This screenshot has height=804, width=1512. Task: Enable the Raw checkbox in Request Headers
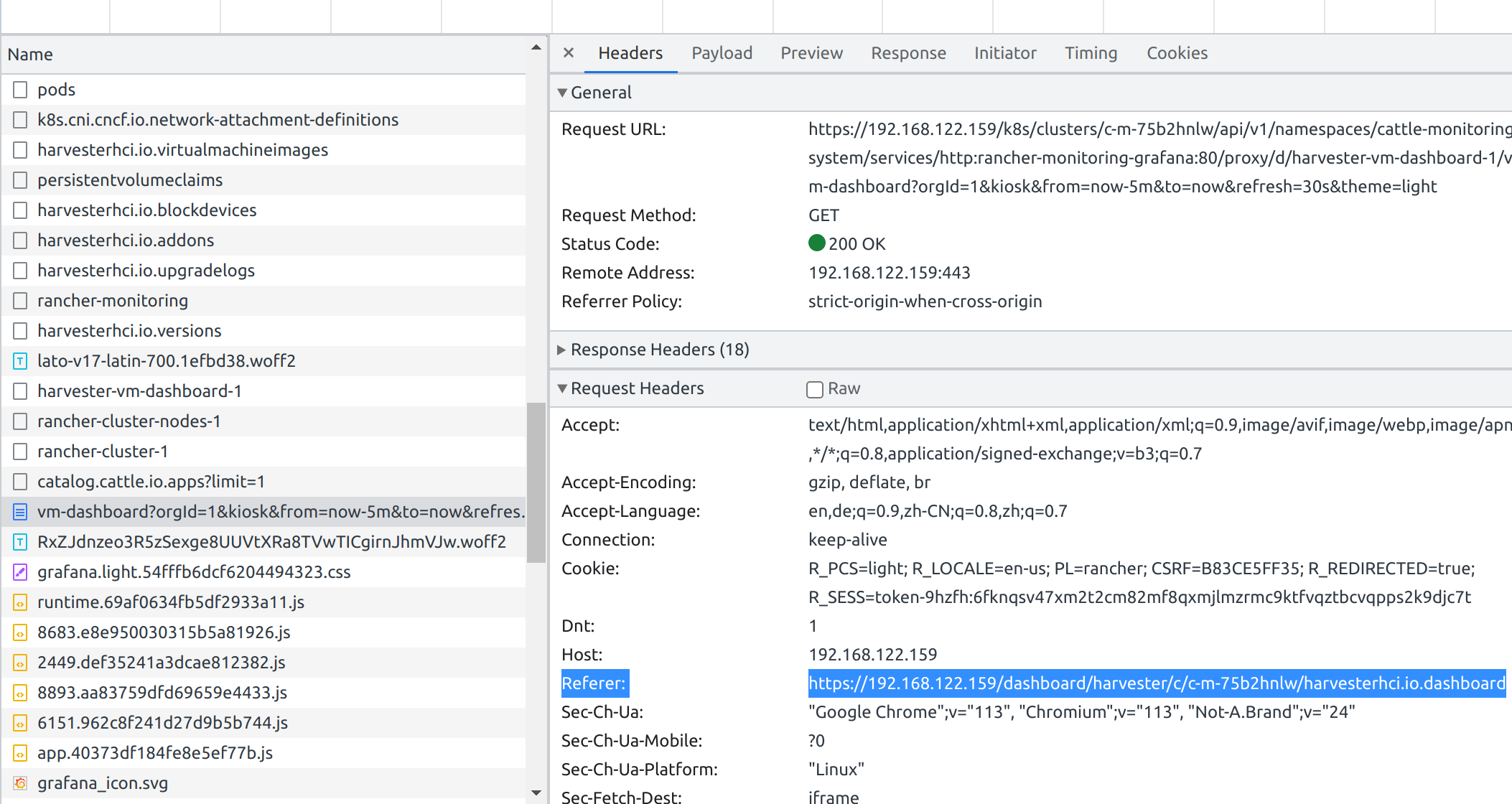[815, 389]
